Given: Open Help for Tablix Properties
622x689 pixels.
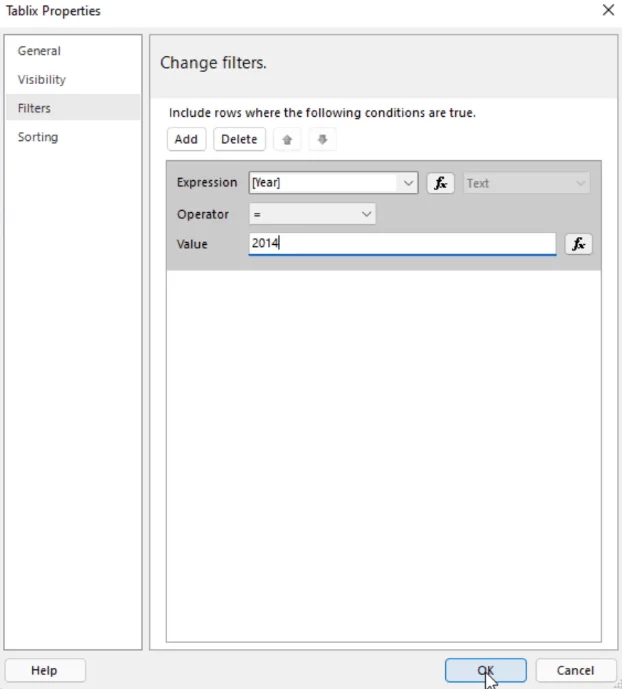Looking at the screenshot, I should (x=44, y=670).
